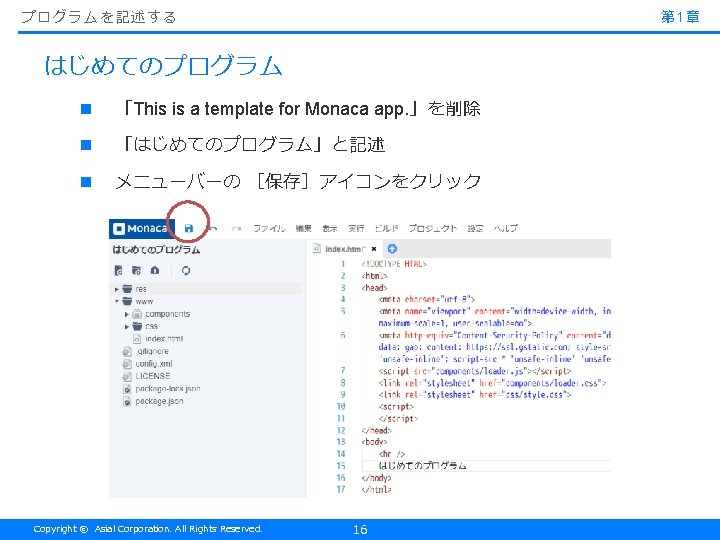Click the new file icon in project panel
Viewport: 720px width, 540px height.
118,270
